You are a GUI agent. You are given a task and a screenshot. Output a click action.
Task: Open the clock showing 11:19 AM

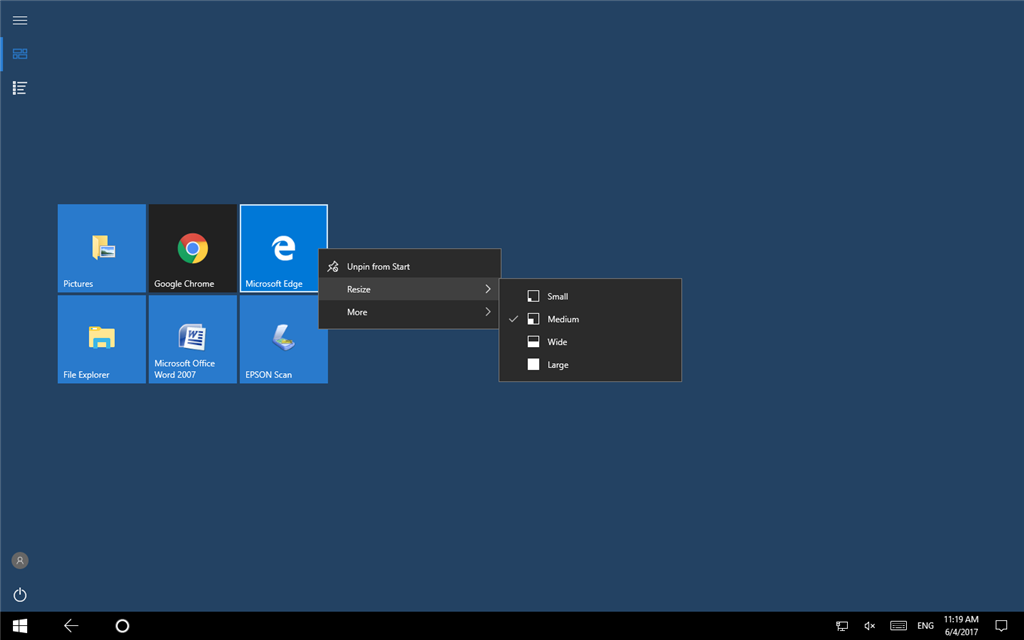pos(961,626)
